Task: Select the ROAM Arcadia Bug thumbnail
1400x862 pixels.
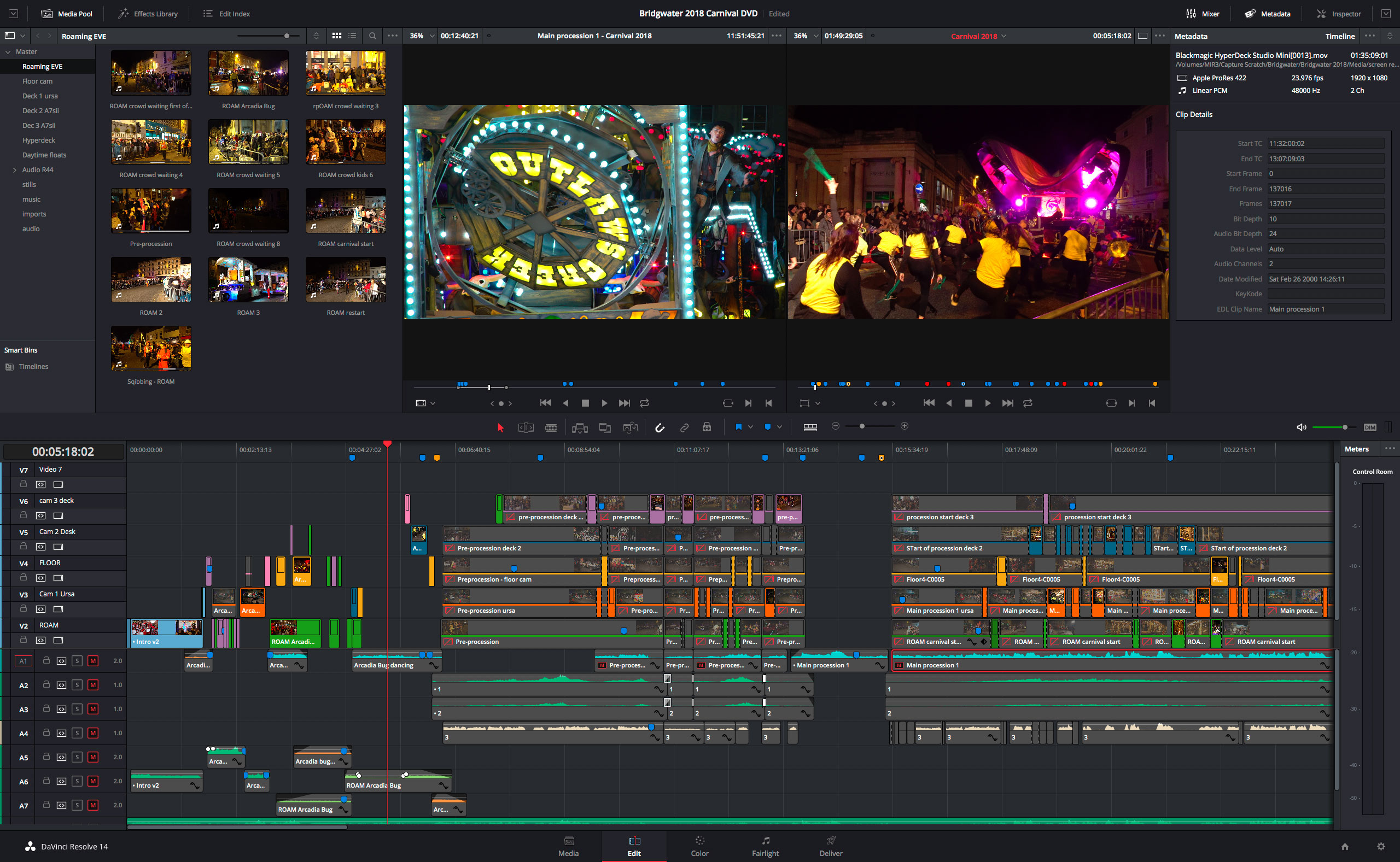Action: coord(248,73)
